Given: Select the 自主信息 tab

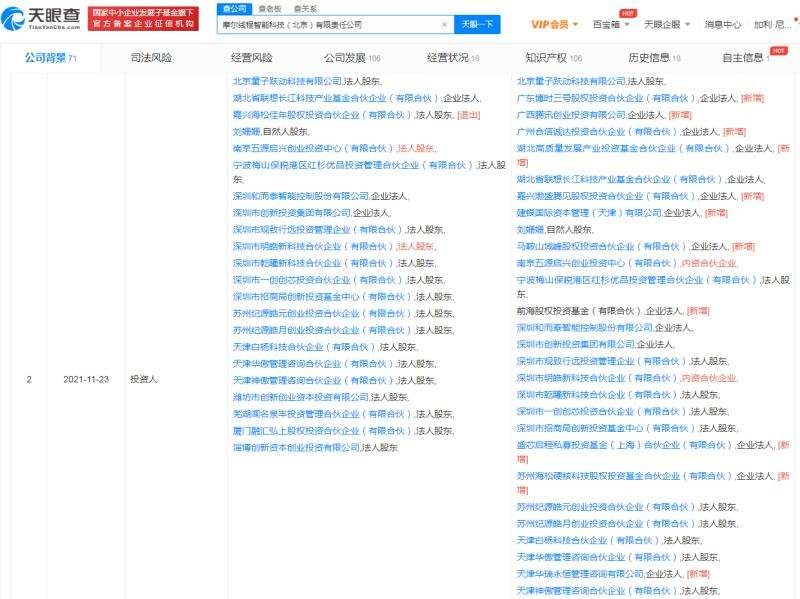Looking at the screenshot, I should pyautogui.click(x=745, y=58).
